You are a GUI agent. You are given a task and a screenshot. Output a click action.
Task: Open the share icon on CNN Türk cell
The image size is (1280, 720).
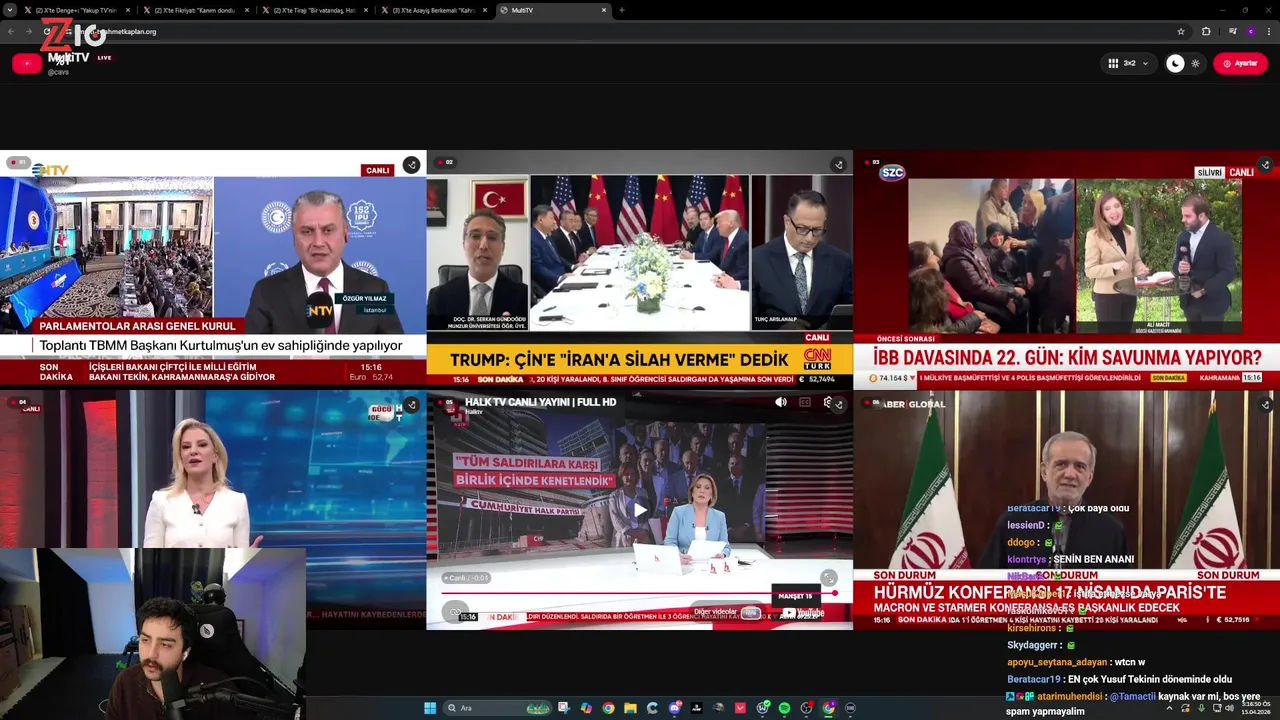838,165
